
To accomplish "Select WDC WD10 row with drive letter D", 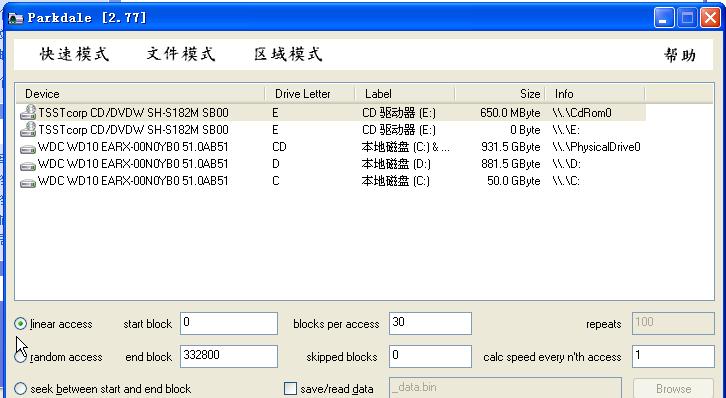I will pyautogui.click(x=331, y=164).
